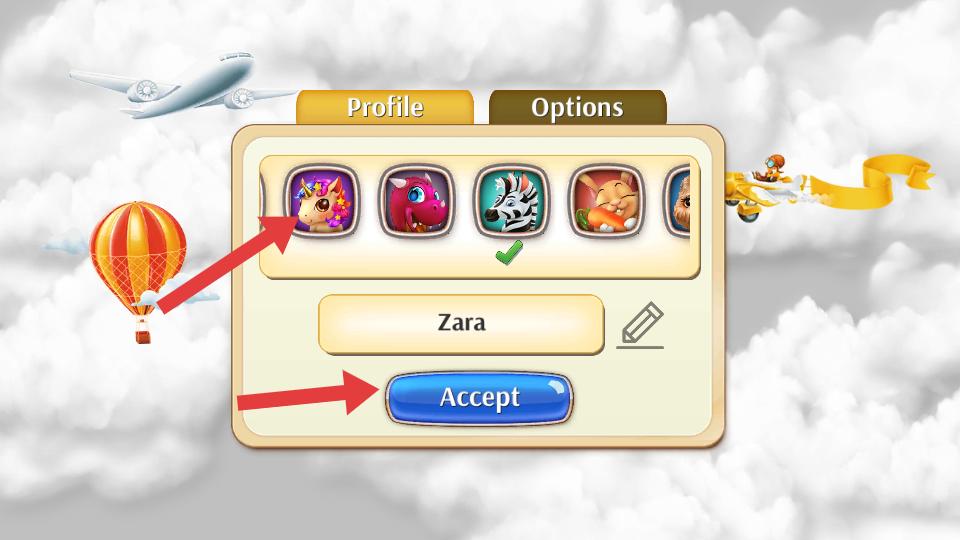Viewport: 960px width, 540px height.
Task: Open the Profile tab
Action: 384,107
